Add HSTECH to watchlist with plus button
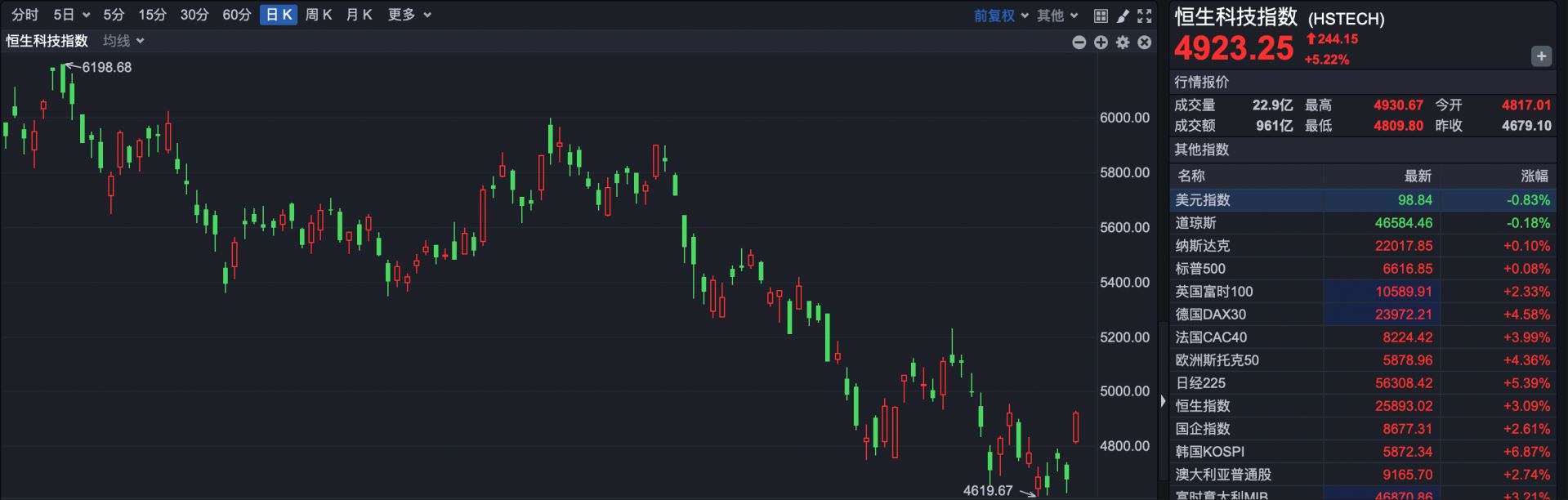This screenshot has width=1568, height=500. tap(1541, 56)
